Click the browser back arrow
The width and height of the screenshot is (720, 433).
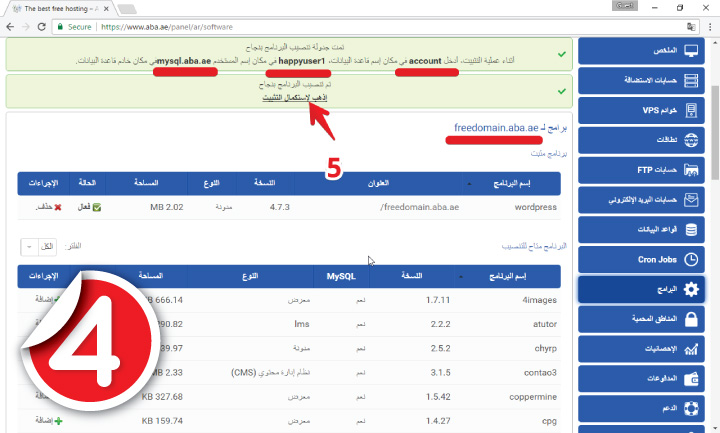pyautogui.click(x=10, y=27)
